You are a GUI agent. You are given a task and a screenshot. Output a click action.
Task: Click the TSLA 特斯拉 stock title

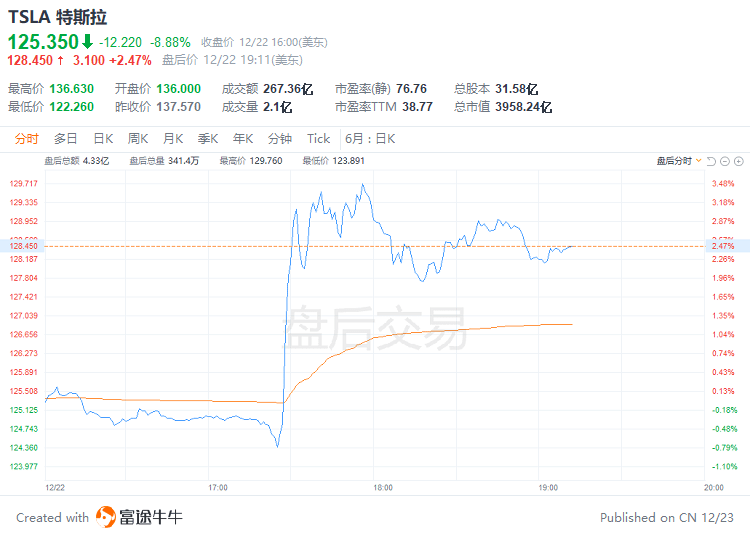[58, 18]
